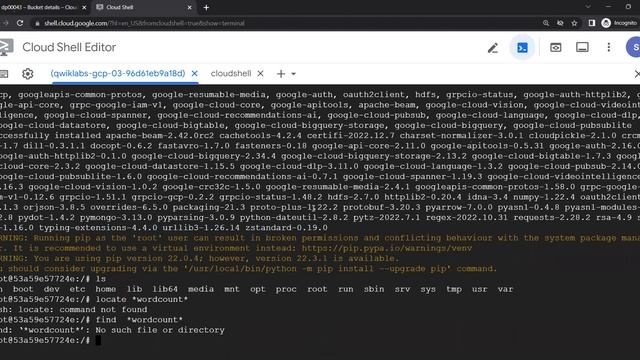Image resolution: width=640 pixels, height=360 pixels.
Task: Click the third-party cookies eye icon in the address bar
Action: [x=560, y=23]
